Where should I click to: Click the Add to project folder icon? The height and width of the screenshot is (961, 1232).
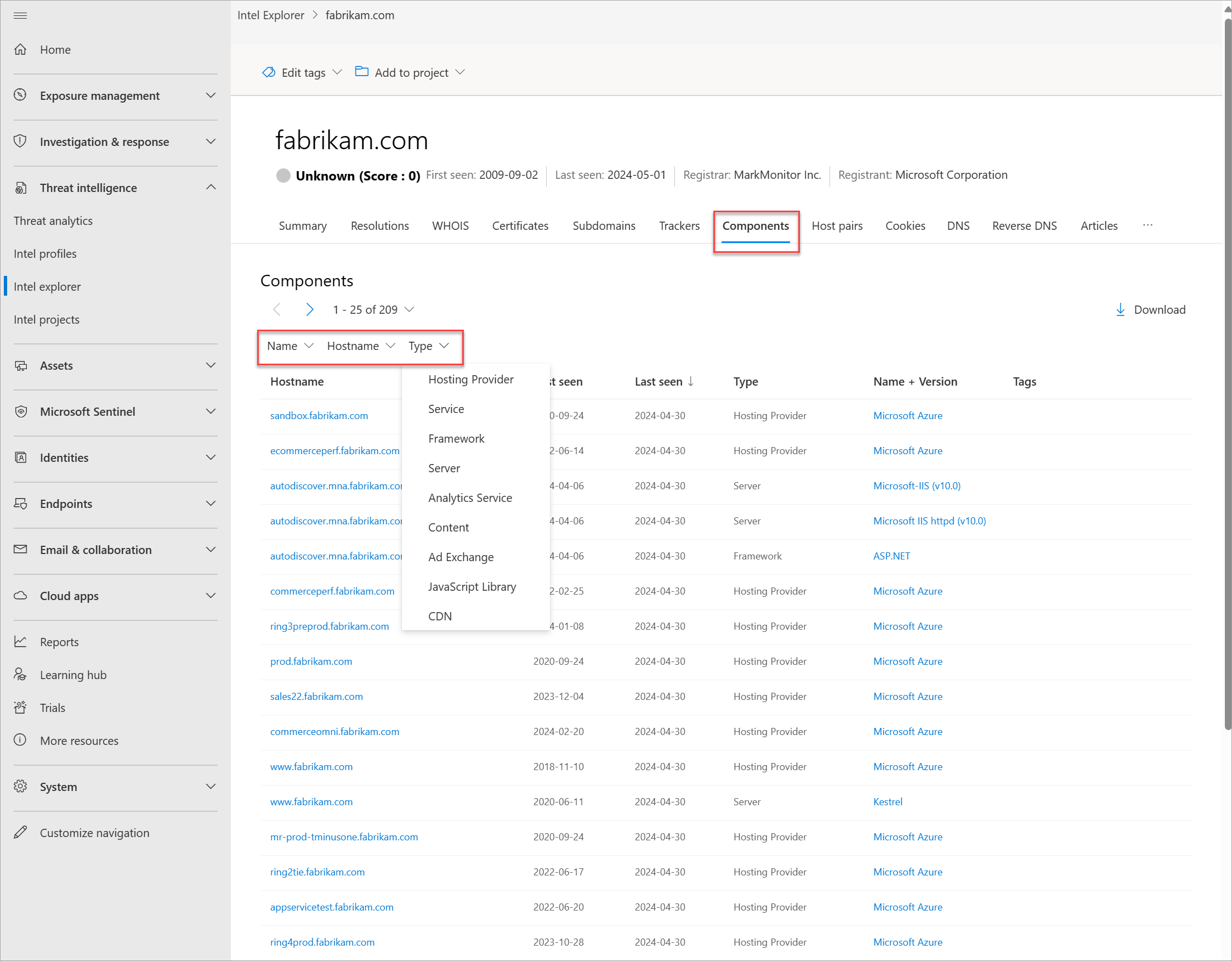pyautogui.click(x=361, y=72)
